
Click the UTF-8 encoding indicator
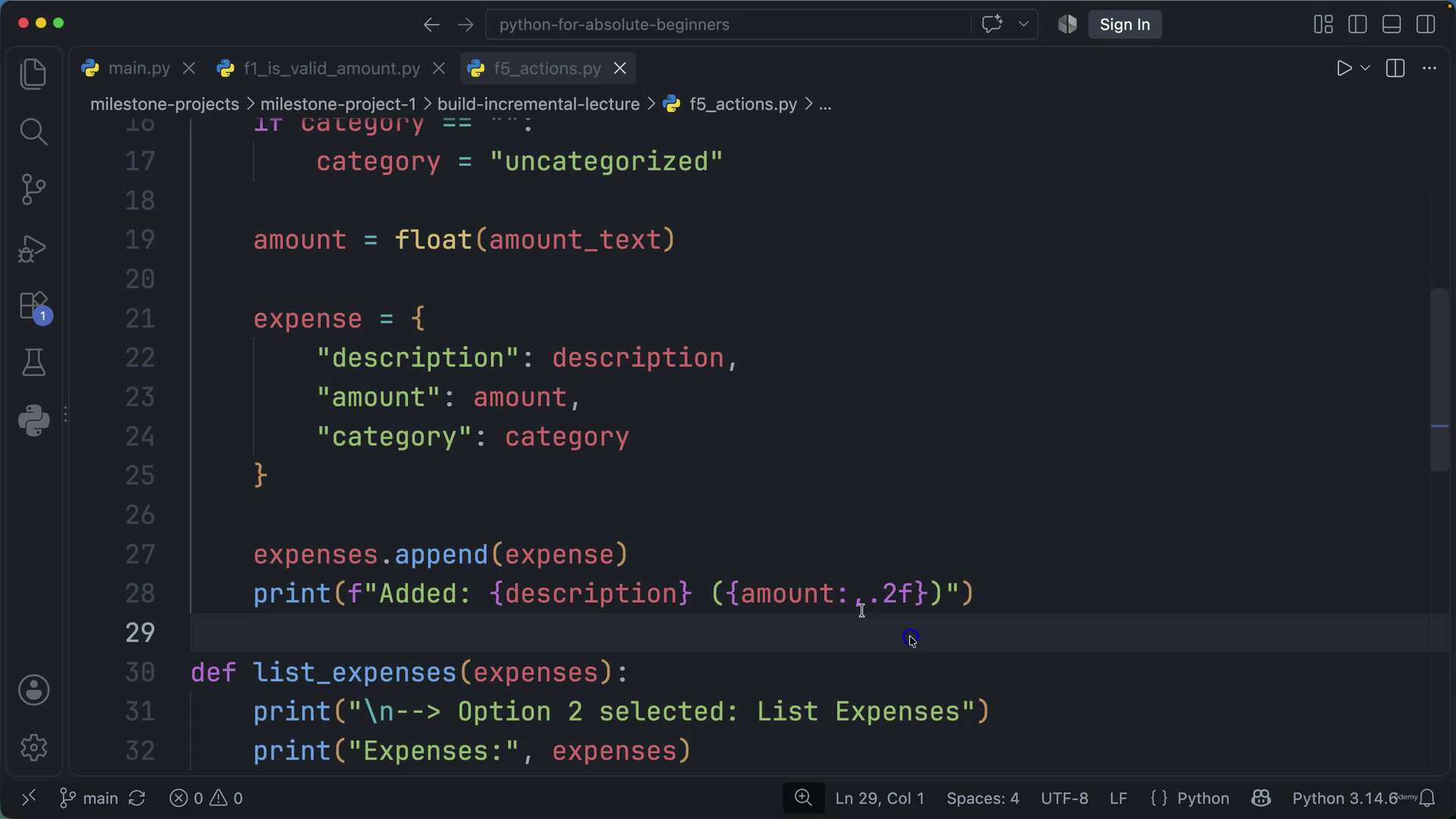[1065, 799]
